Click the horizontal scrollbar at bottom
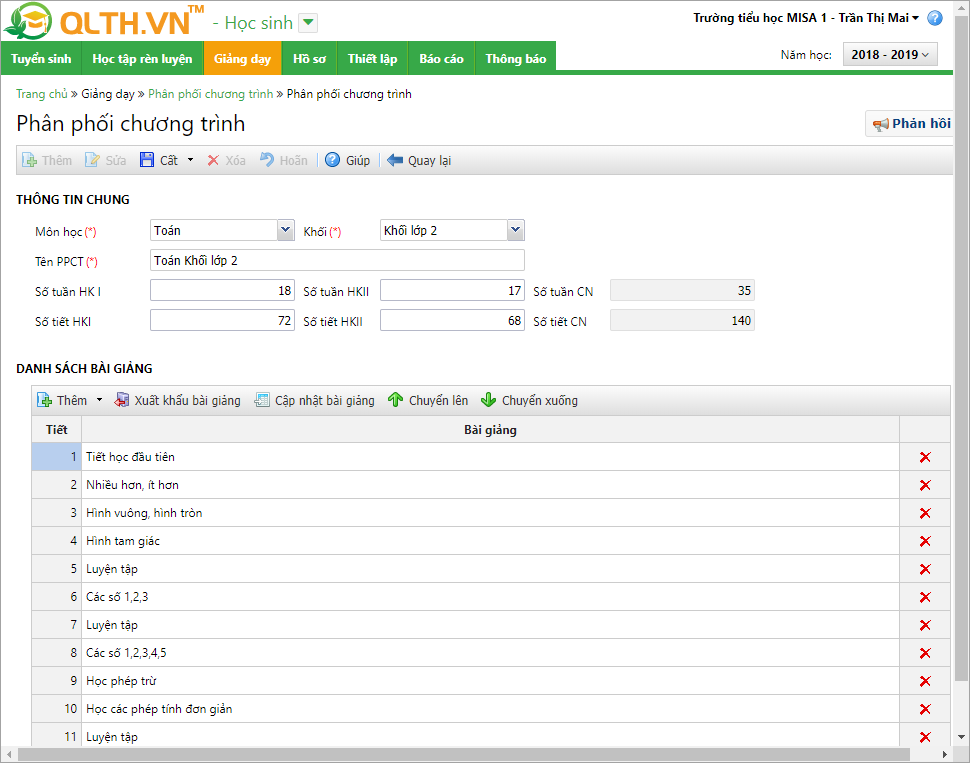 click(464, 754)
